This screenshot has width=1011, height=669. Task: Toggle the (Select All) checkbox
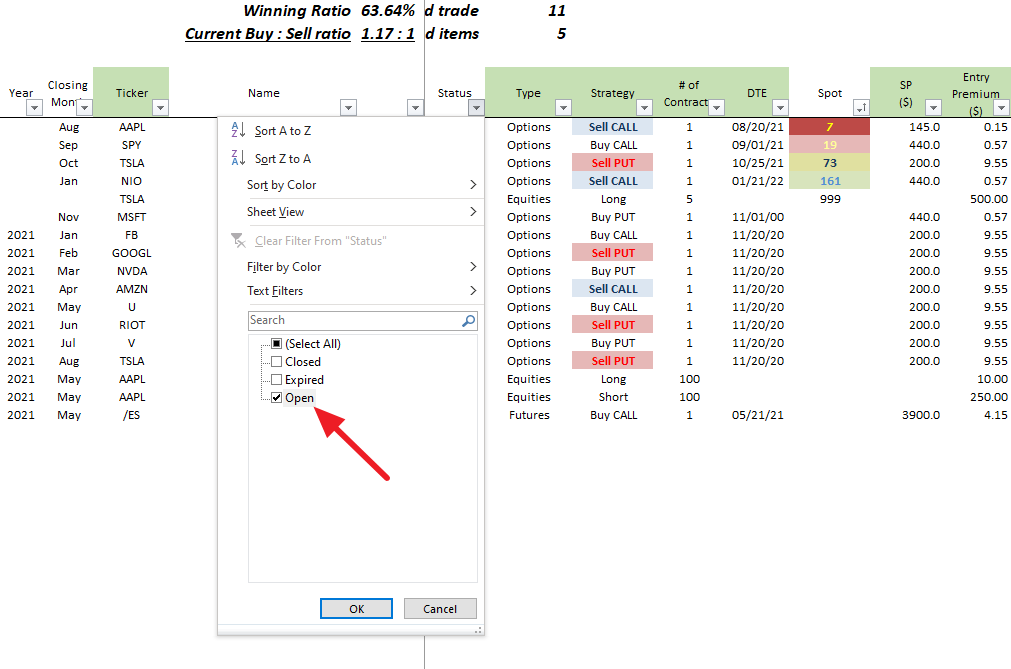pos(277,344)
